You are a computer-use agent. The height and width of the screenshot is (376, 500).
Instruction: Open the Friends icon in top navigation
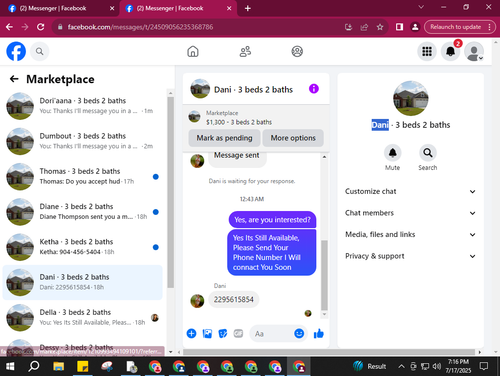pyautogui.click(x=245, y=51)
